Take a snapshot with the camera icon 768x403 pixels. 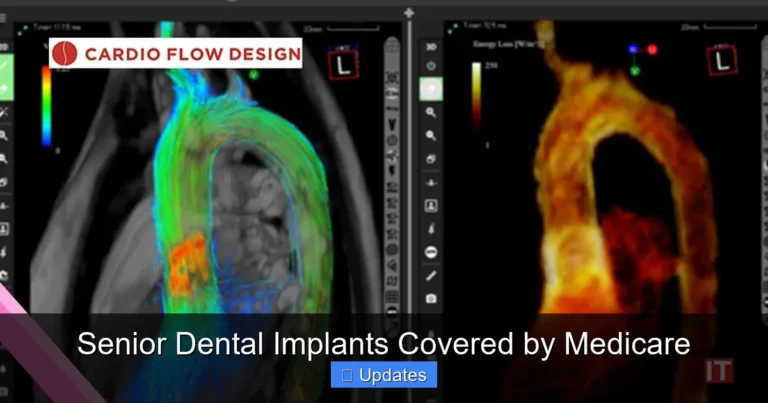tap(431, 298)
